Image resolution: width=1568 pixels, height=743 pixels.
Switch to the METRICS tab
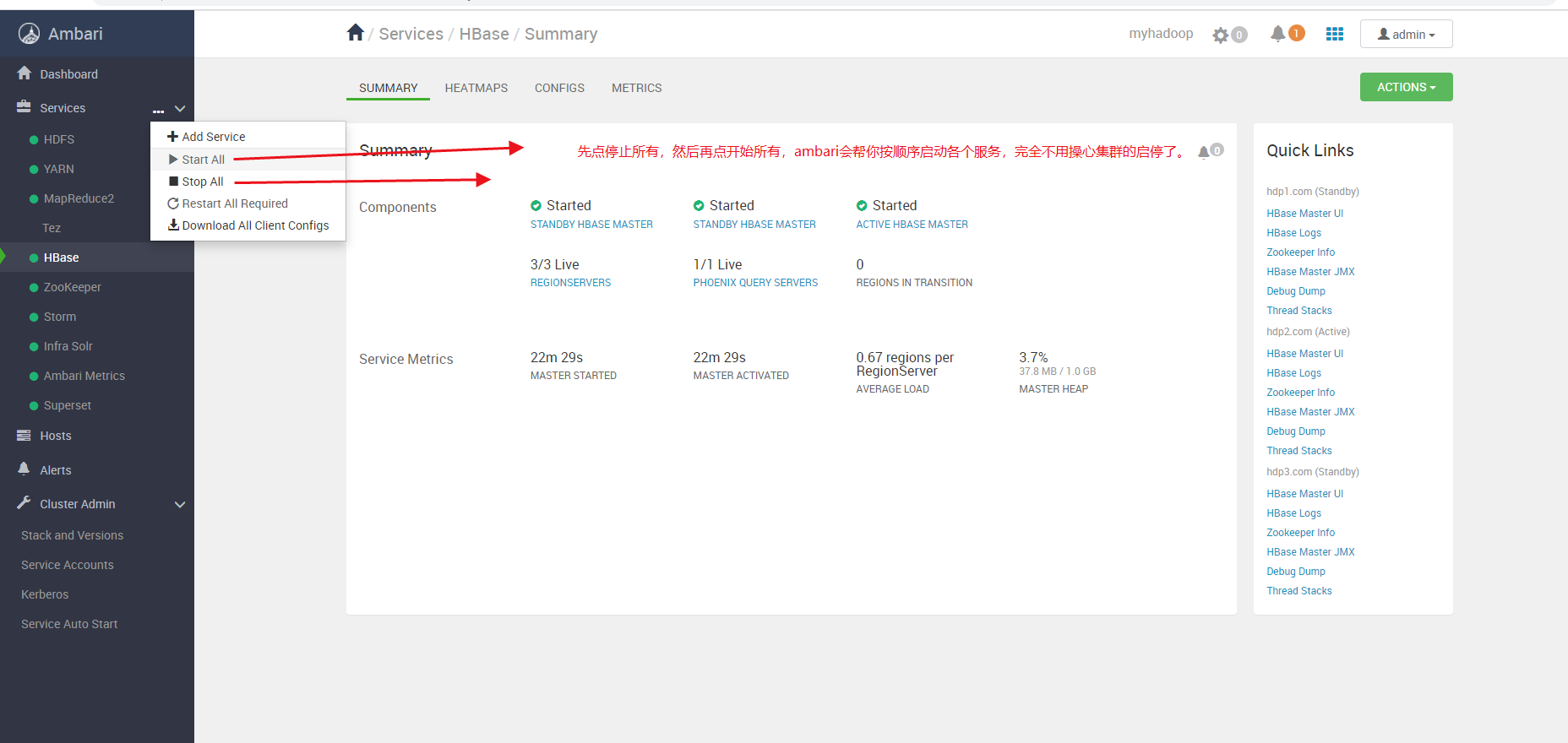[x=637, y=88]
